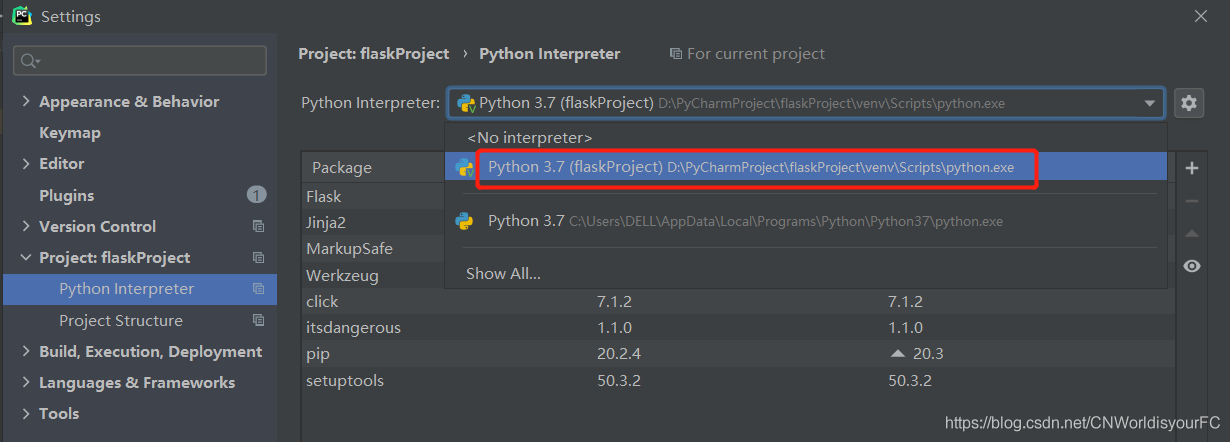Expand the Appearance & Behavior section
1230x442 pixels.
(26, 102)
